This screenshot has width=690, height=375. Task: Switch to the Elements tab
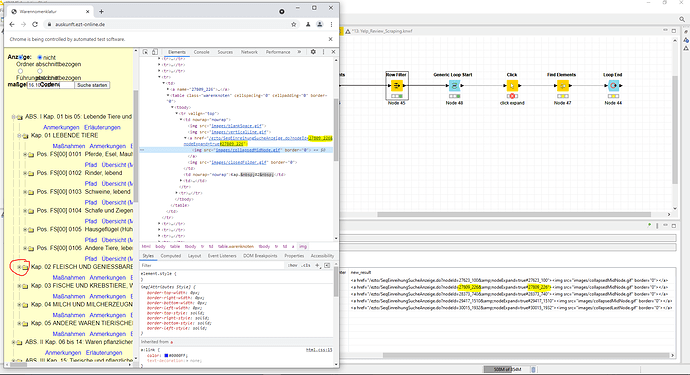176,52
